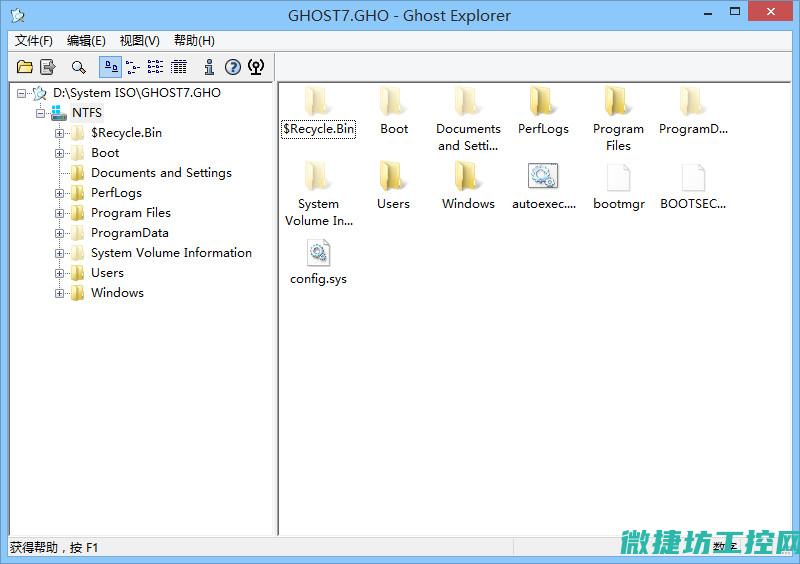Expand the Users tree node
Image resolution: width=800 pixels, height=564 pixels.
click(60, 273)
